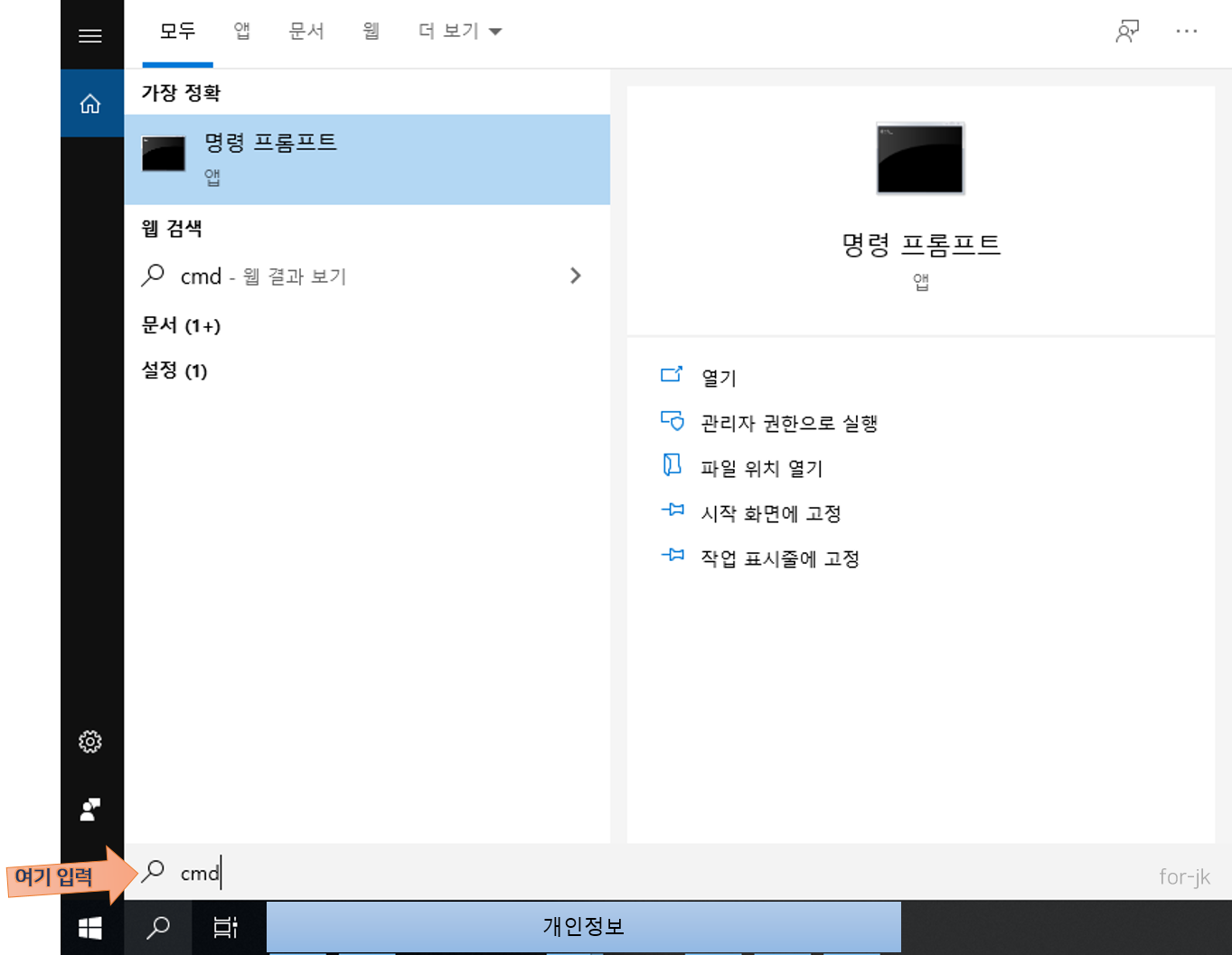This screenshot has height=955, width=1232.
Task: Select the 명령 프롬프트 best match result
Action: point(367,159)
